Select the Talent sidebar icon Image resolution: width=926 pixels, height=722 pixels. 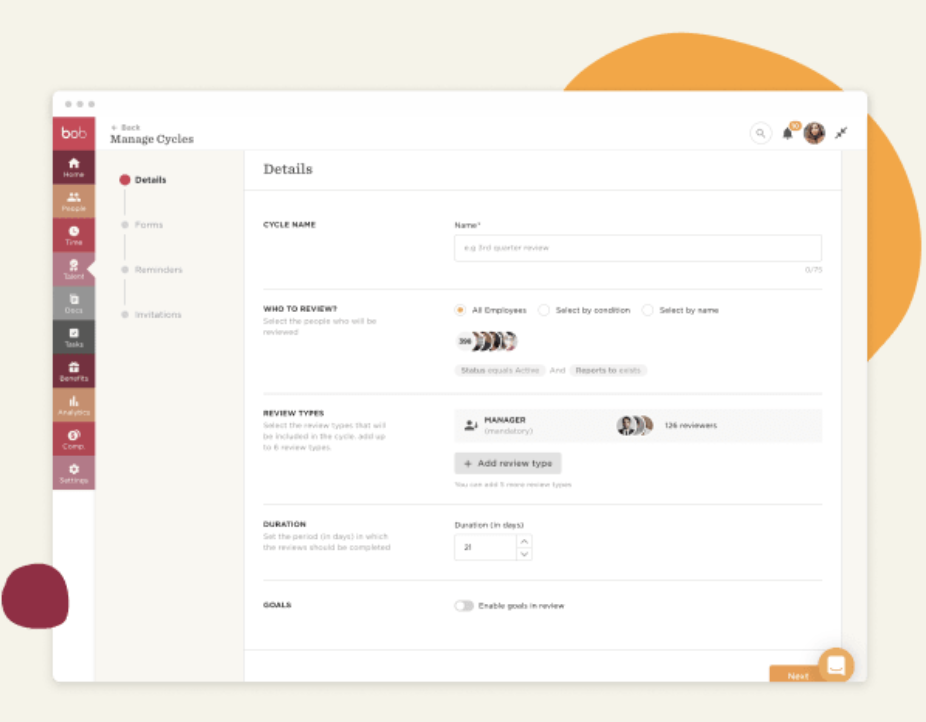(x=74, y=269)
